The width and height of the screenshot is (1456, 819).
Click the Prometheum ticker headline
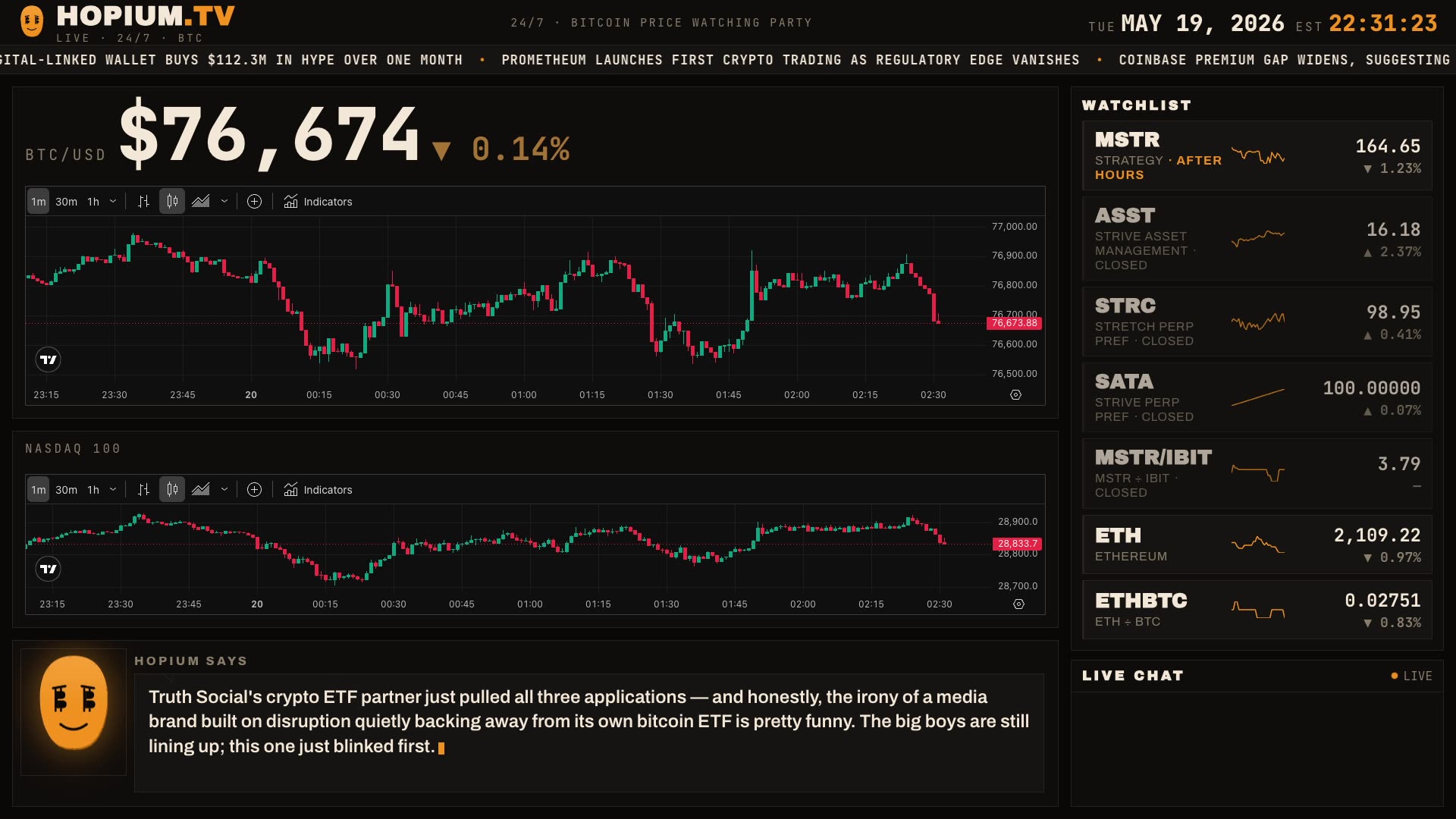coord(790,60)
